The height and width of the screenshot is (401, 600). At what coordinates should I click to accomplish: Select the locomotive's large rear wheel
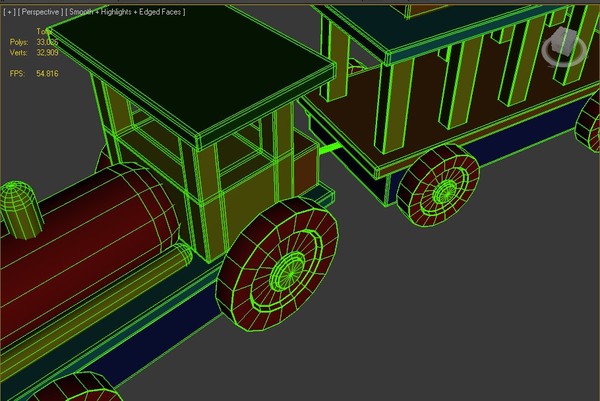(277, 264)
